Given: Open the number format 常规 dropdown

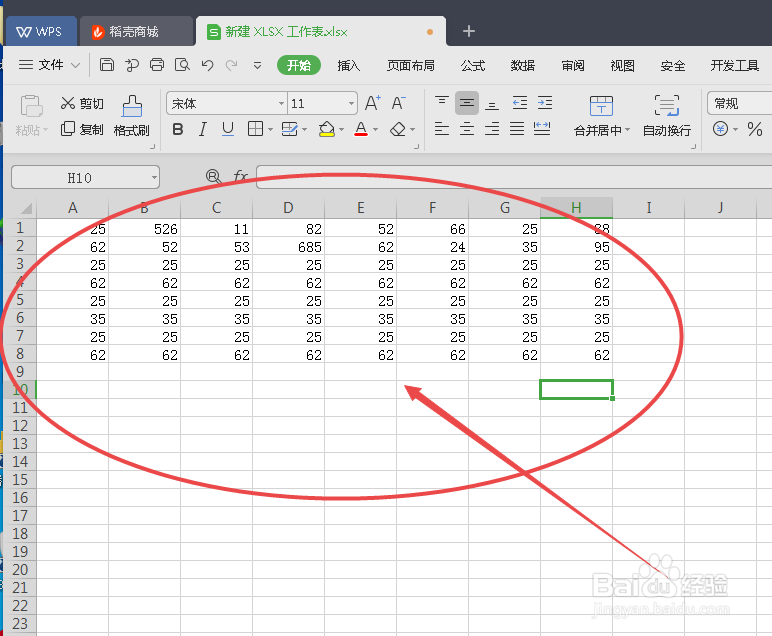Looking at the screenshot, I should [740, 103].
